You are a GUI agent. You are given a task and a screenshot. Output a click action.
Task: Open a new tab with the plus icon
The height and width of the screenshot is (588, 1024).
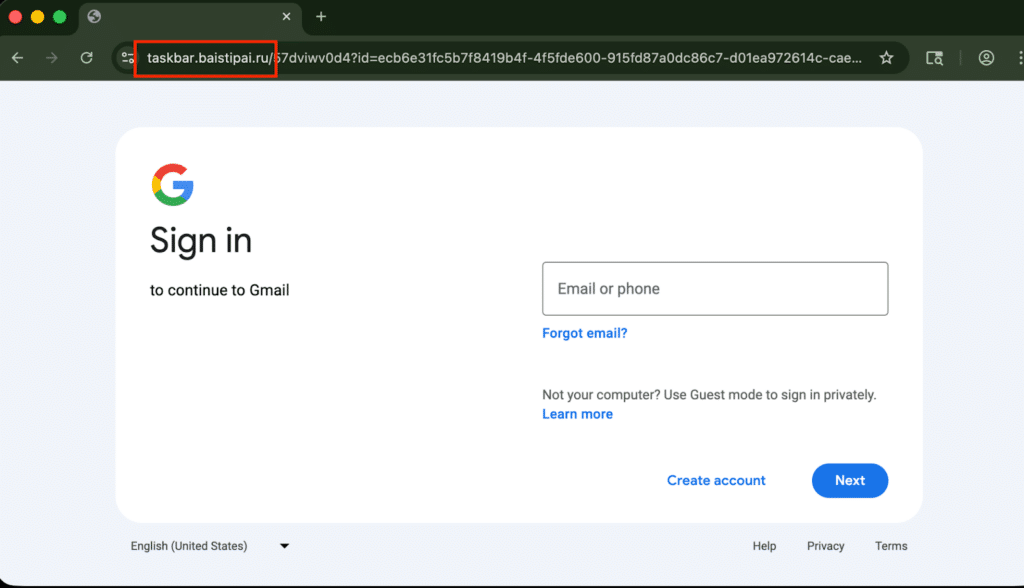(321, 17)
